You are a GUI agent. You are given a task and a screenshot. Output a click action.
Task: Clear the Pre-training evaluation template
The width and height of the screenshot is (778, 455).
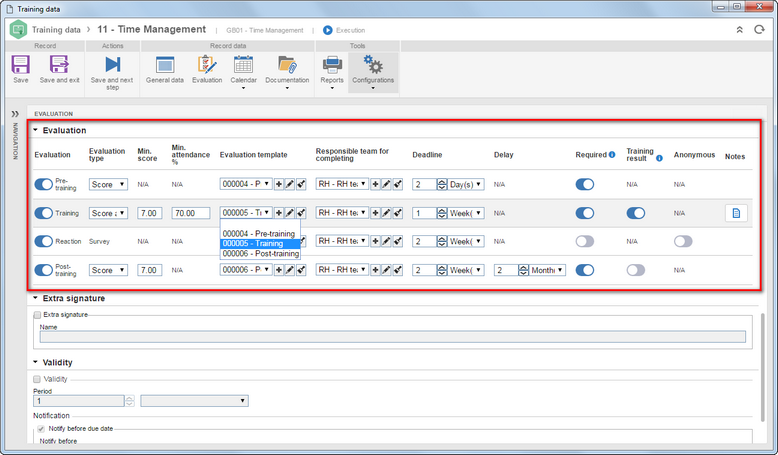click(301, 185)
